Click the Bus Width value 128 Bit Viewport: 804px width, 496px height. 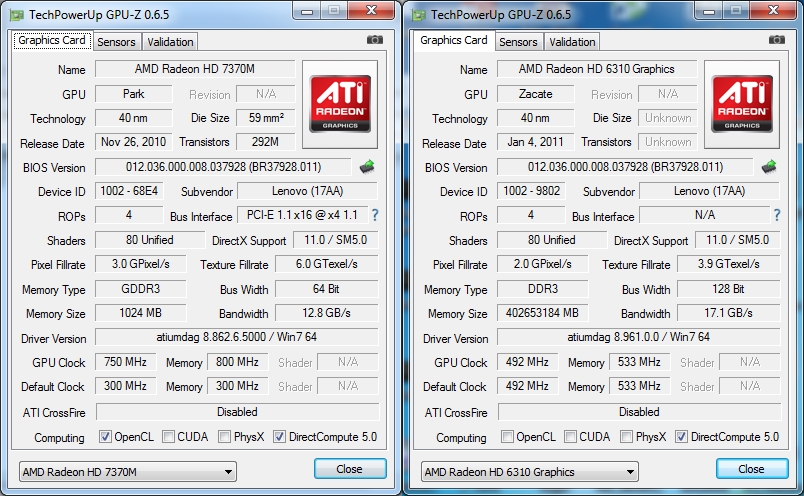(729, 289)
